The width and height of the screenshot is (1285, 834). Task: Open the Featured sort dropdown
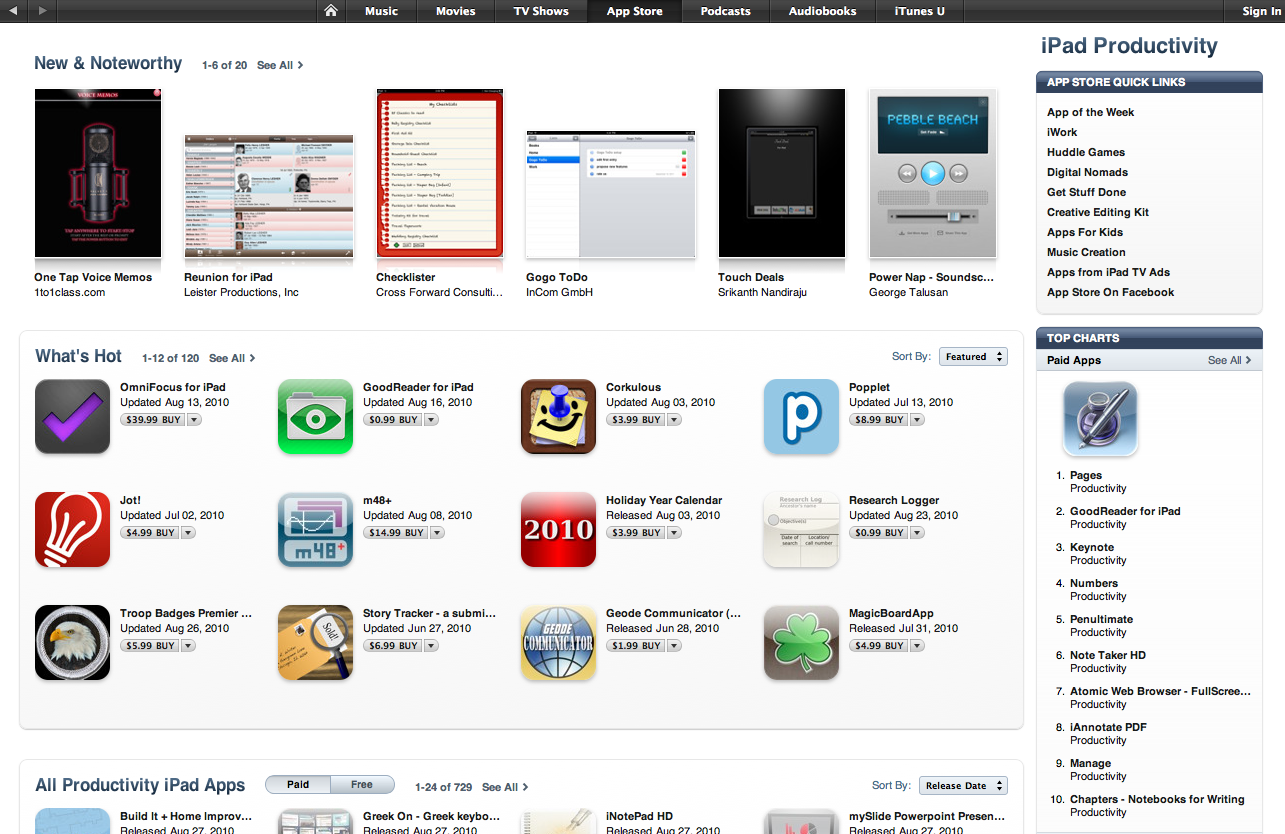point(973,357)
